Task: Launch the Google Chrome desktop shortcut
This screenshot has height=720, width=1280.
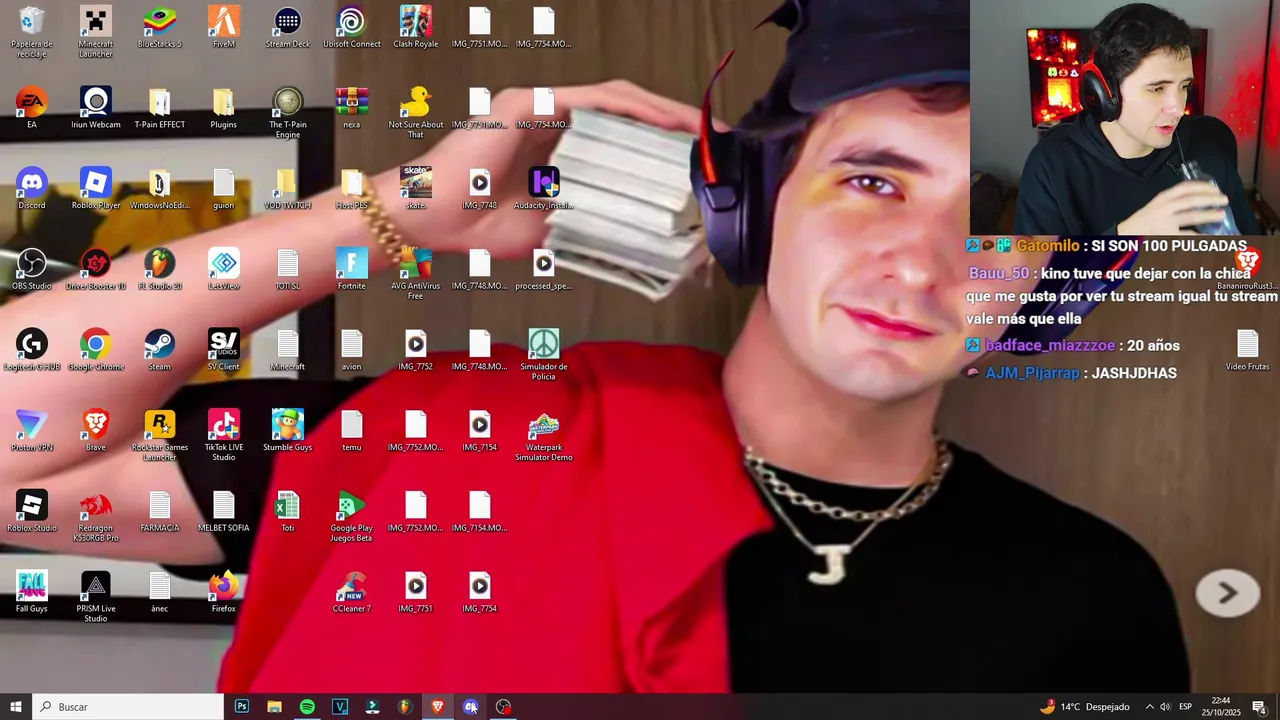Action: coord(96,351)
